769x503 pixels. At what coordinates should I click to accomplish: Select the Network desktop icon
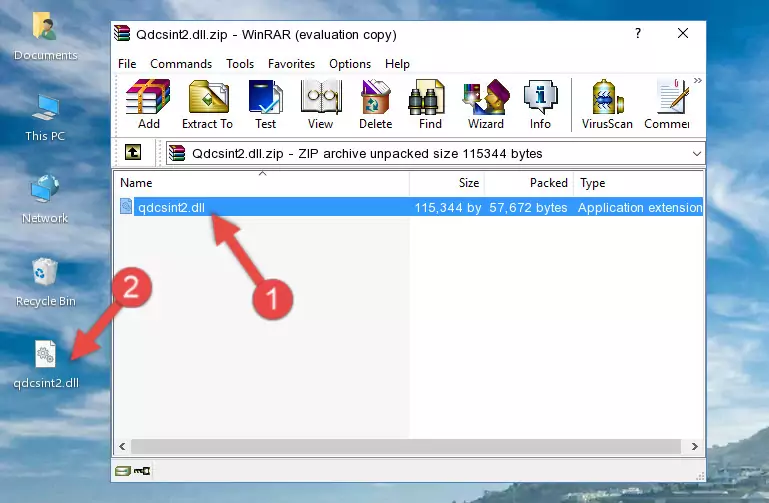click(45, 199)
